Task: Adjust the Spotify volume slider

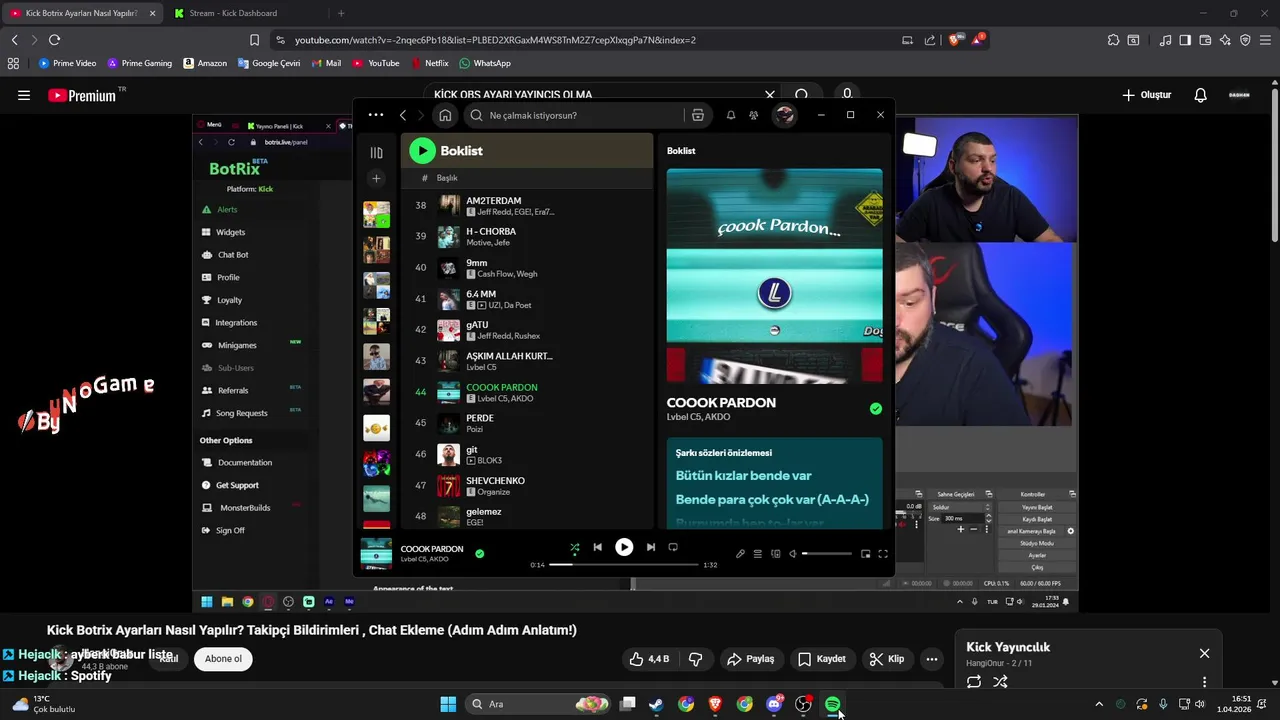Action: pyautogui.click(x=827, y=553)
